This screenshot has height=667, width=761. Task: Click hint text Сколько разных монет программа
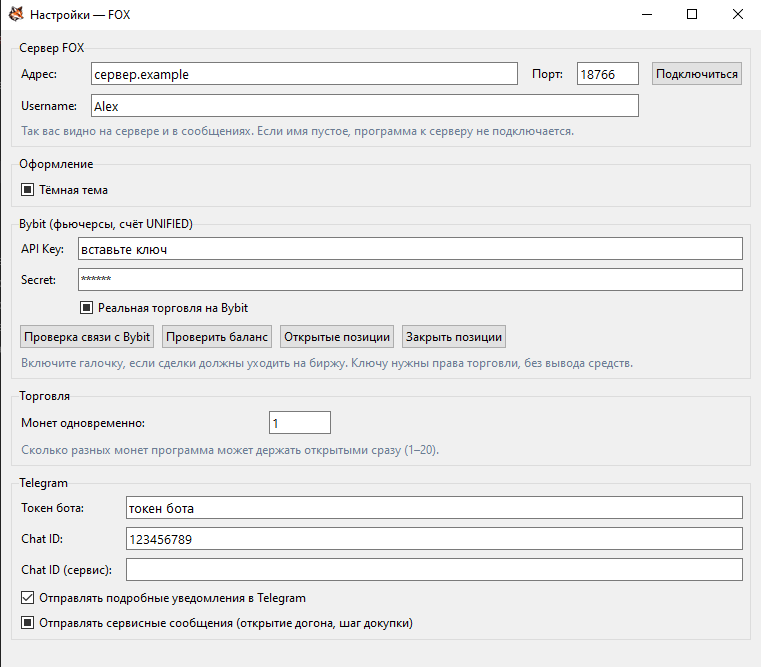(x=230, y=450)
